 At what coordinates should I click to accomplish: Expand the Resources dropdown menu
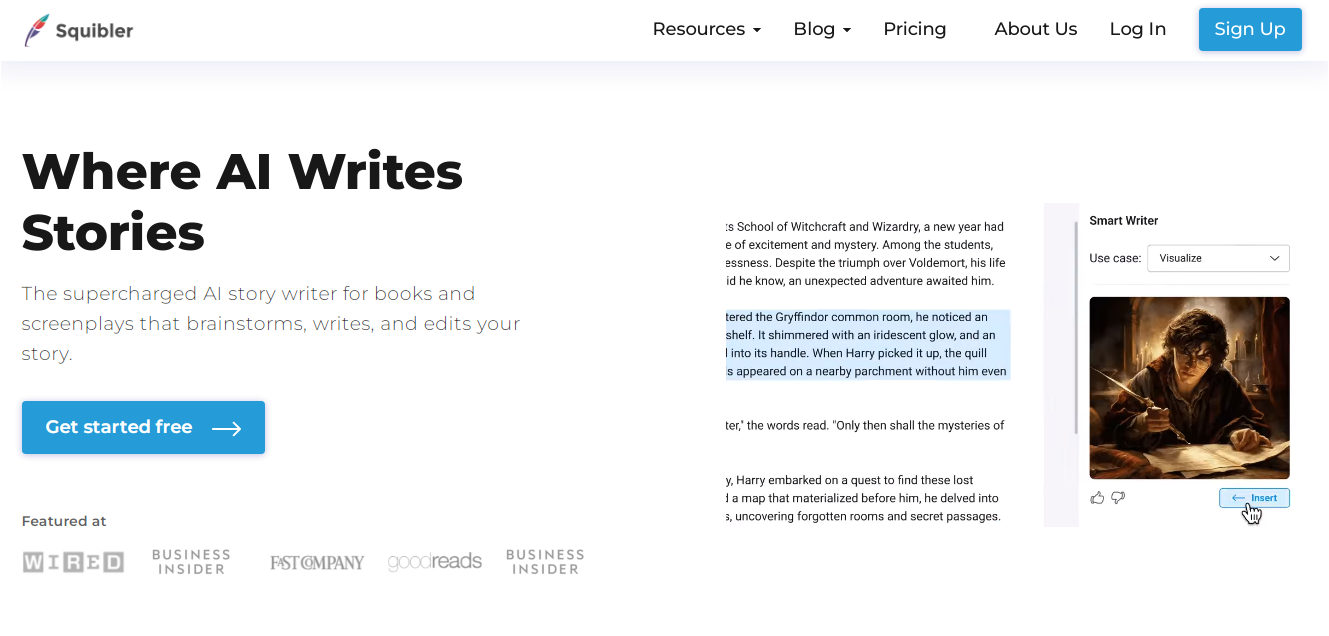[706, 29]
